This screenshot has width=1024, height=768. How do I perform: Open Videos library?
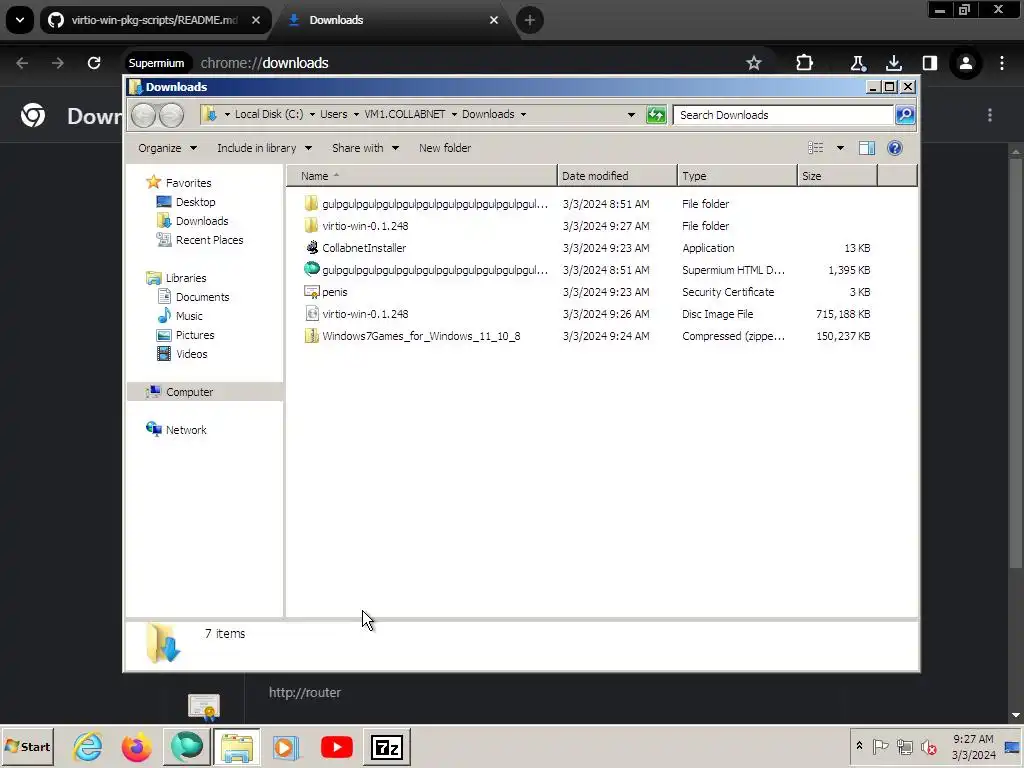pos(191,354)
